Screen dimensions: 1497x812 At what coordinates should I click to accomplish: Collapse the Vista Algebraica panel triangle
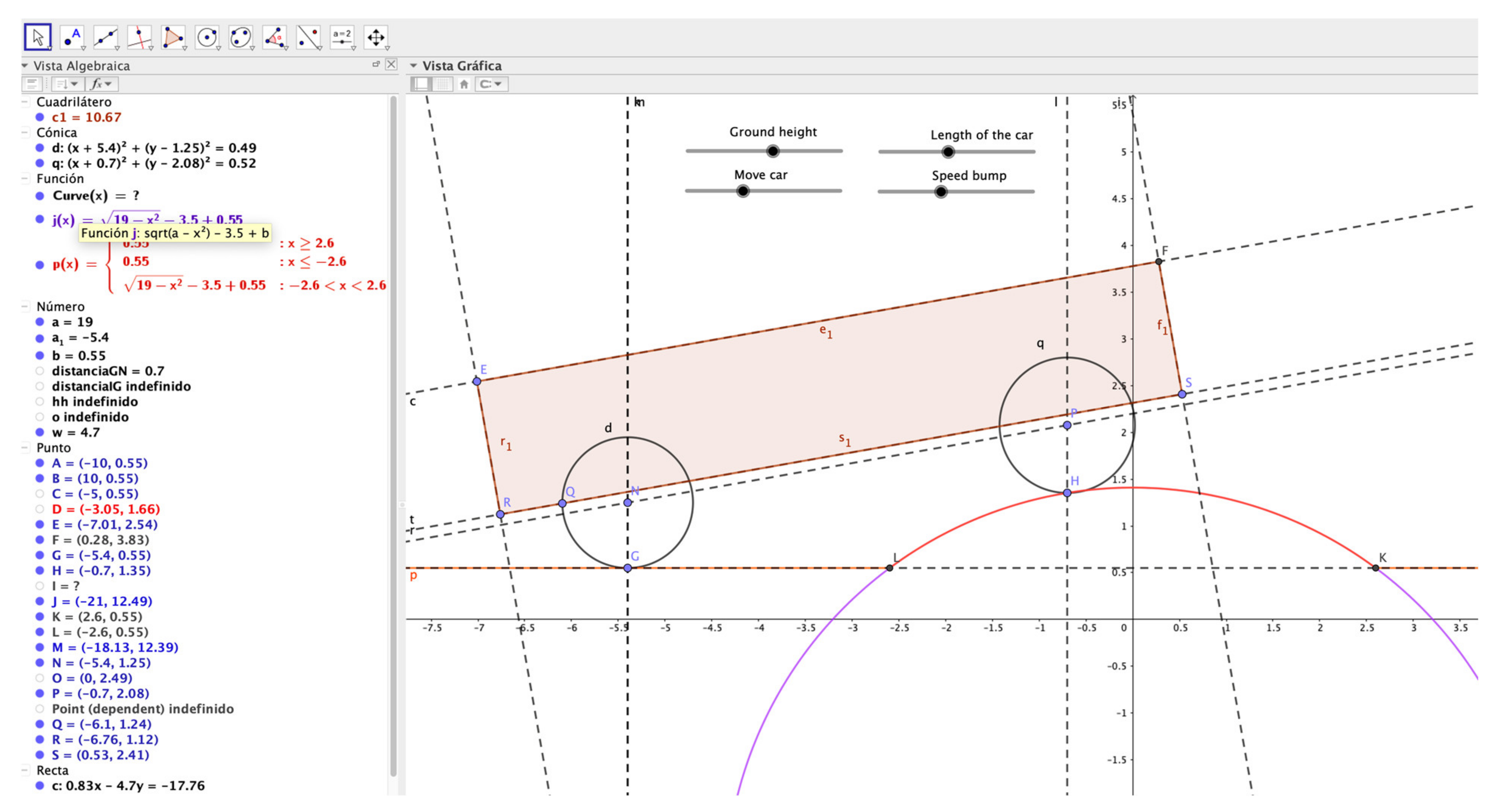pyautogui.click(x=25, y=66)
